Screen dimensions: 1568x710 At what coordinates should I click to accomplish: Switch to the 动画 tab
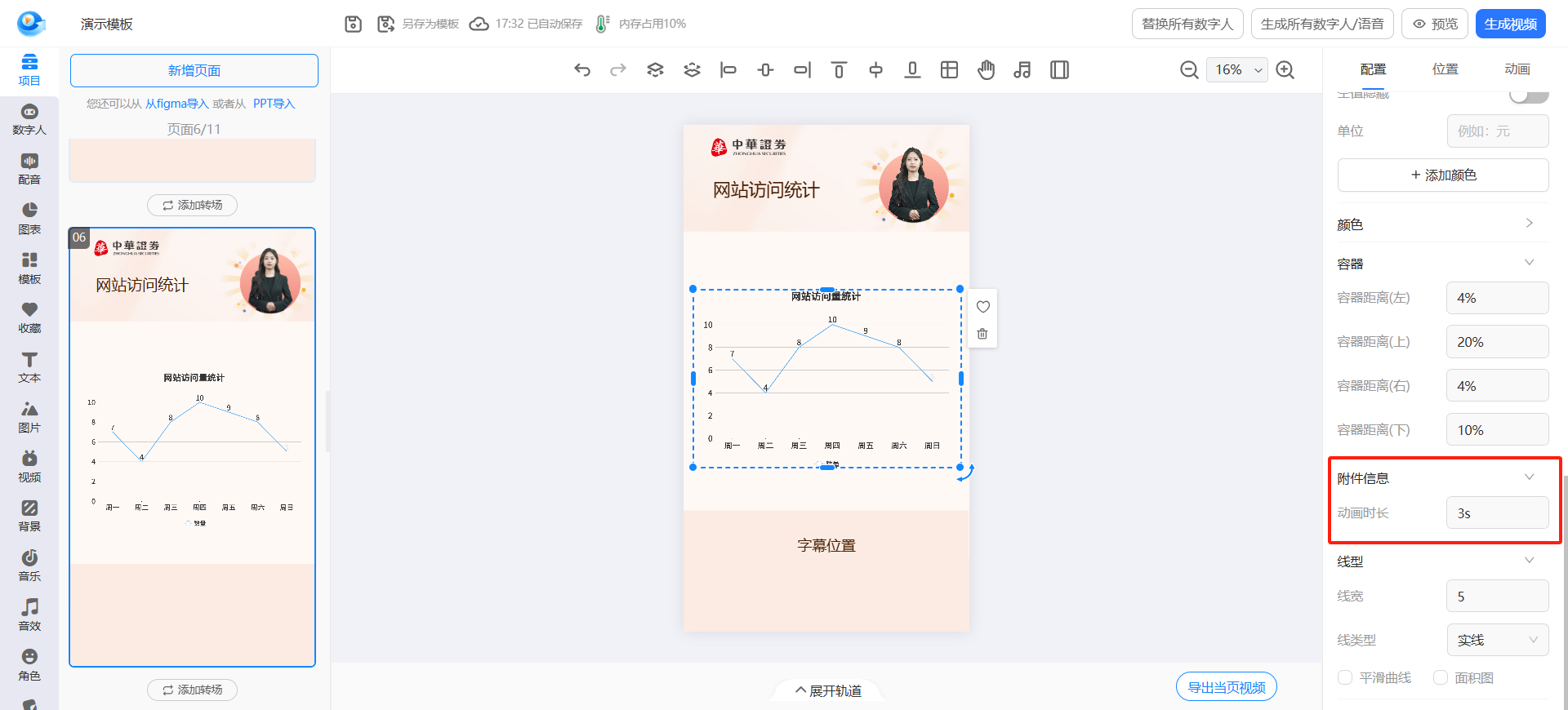1517,69
